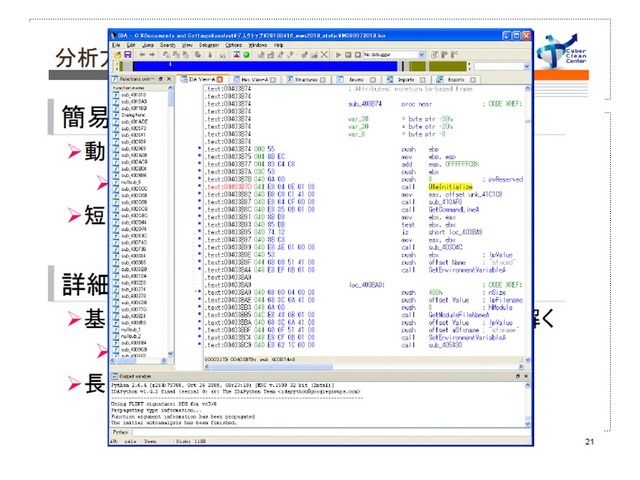640x480 pixels.
Task: Switch to the Exports tab
Action: [456, 80]
